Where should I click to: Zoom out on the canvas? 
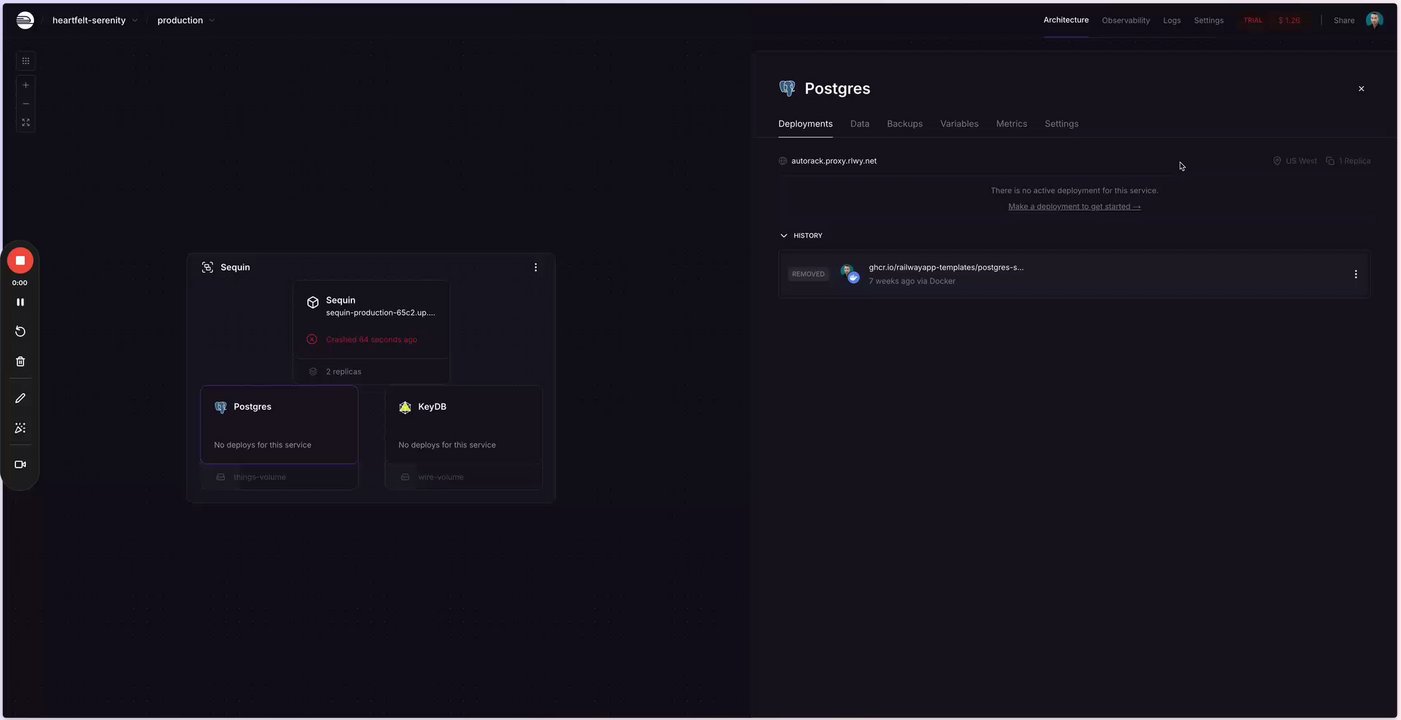pos(26,104)
